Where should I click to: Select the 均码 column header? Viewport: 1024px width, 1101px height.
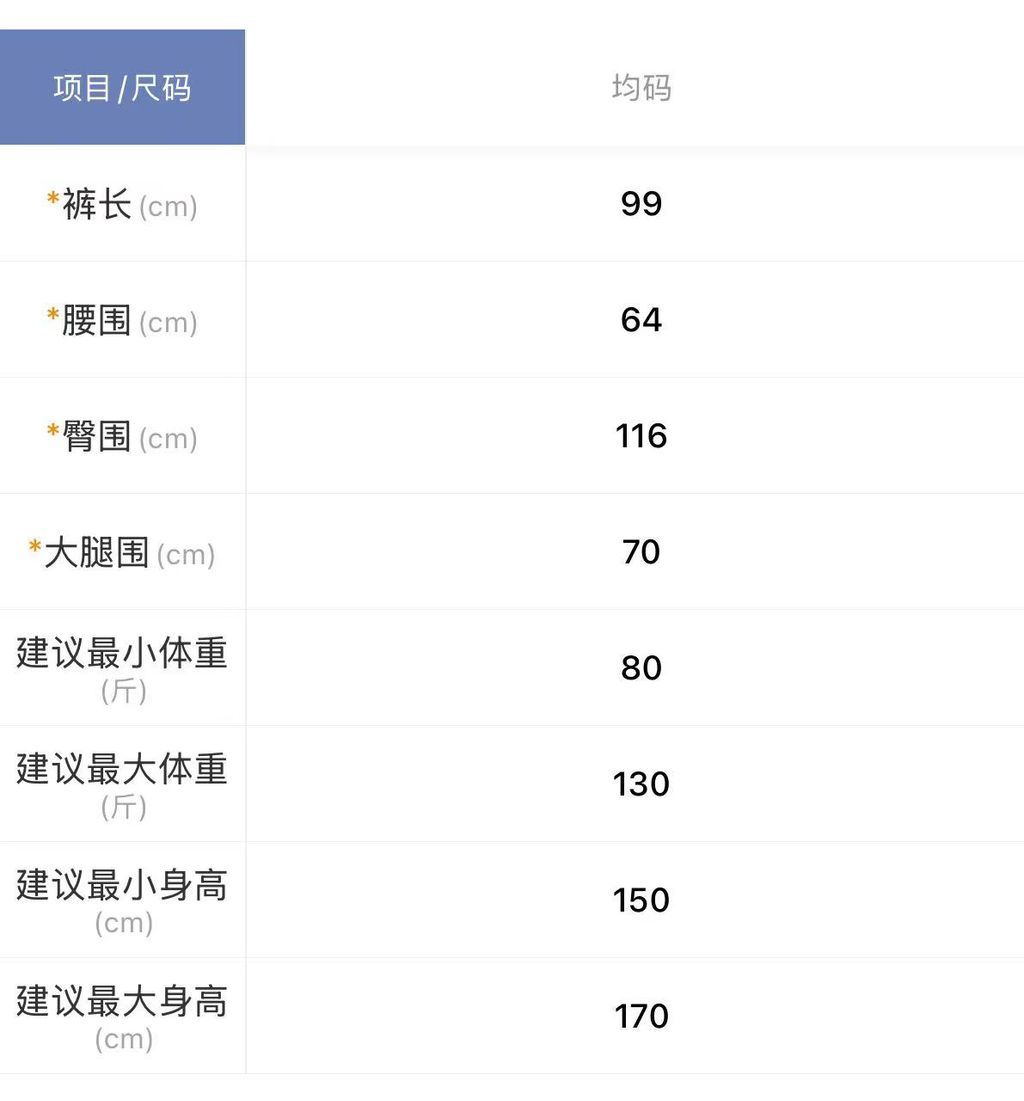coord(641,88)
